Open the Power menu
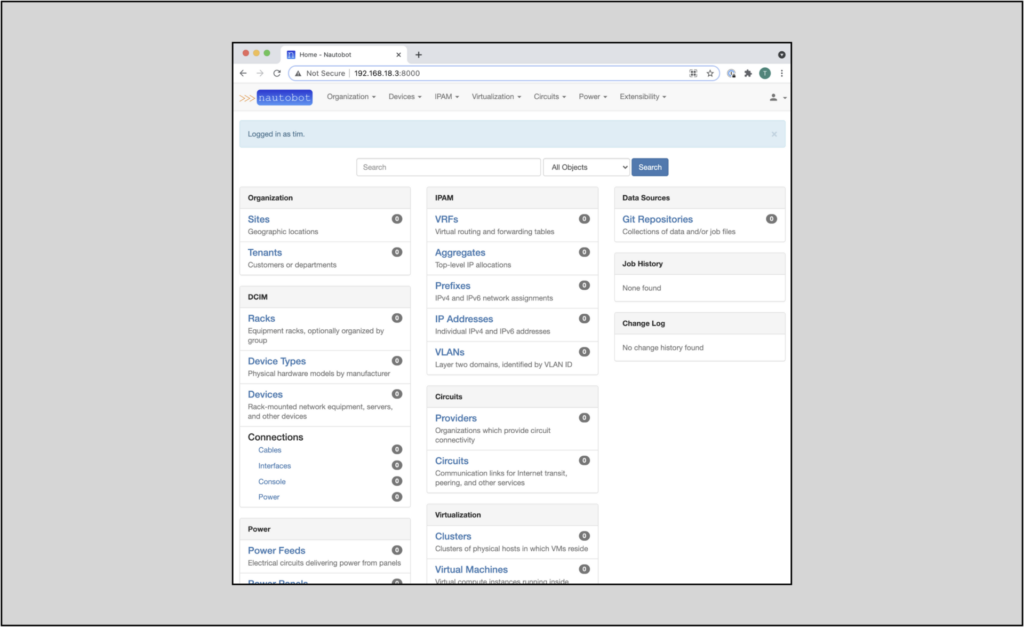The height and width of the screenshot is (627, 1024). pyautogui.click(x=593, y=97)
